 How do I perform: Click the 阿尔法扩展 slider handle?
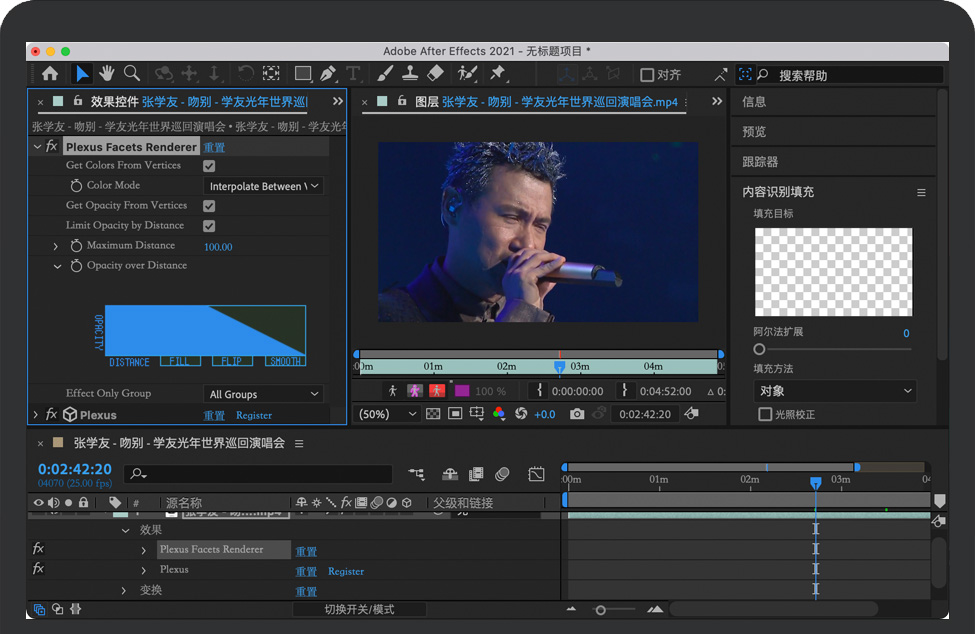[x=759, y=349]
